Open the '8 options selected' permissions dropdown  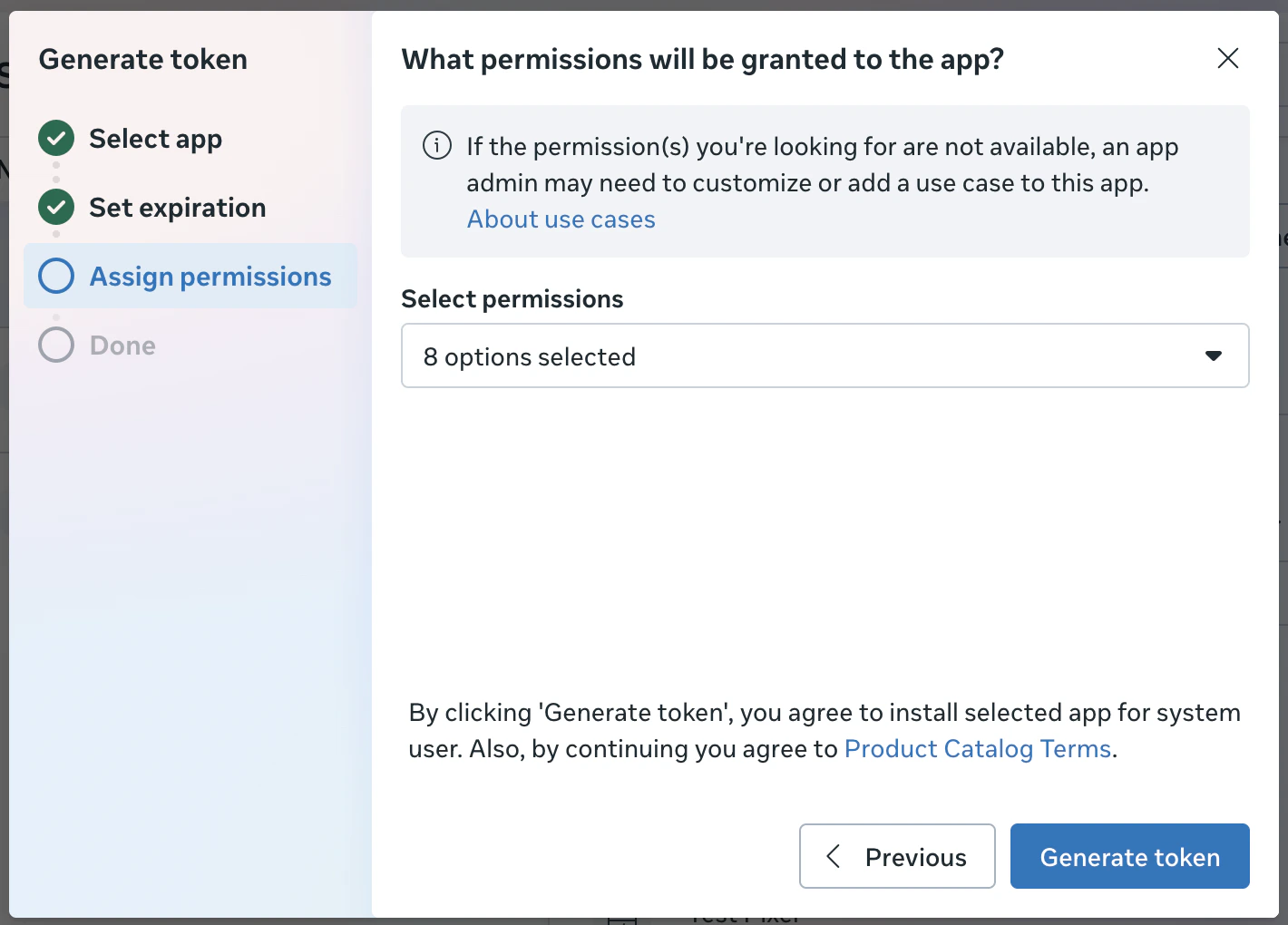(825, 355)
